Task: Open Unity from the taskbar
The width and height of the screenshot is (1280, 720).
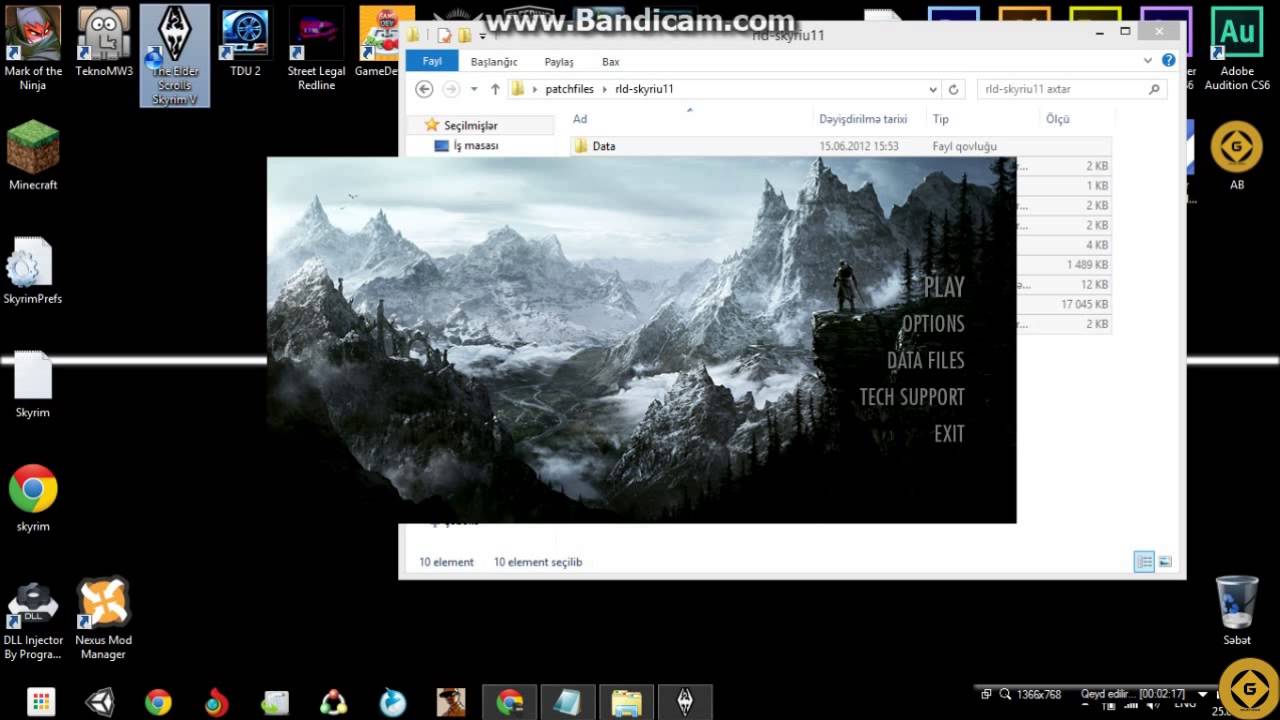Action: 99,702
